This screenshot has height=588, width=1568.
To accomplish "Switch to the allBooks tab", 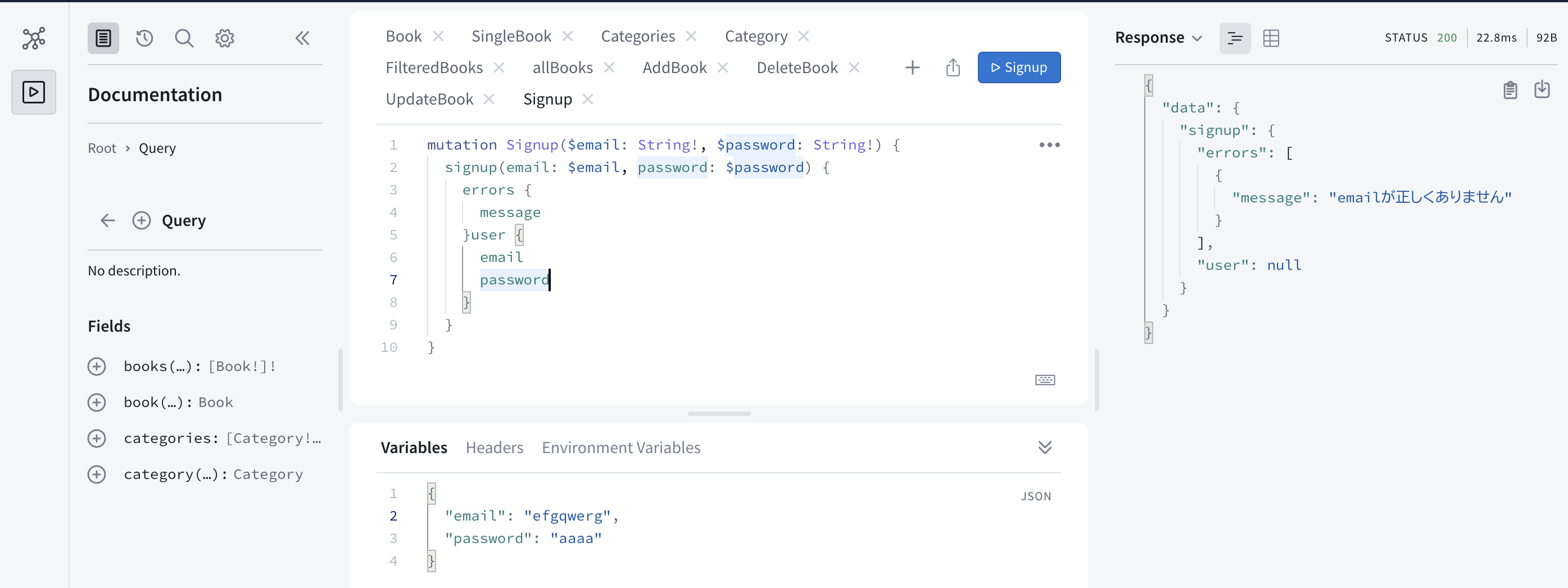I will (x=563, y=67).
